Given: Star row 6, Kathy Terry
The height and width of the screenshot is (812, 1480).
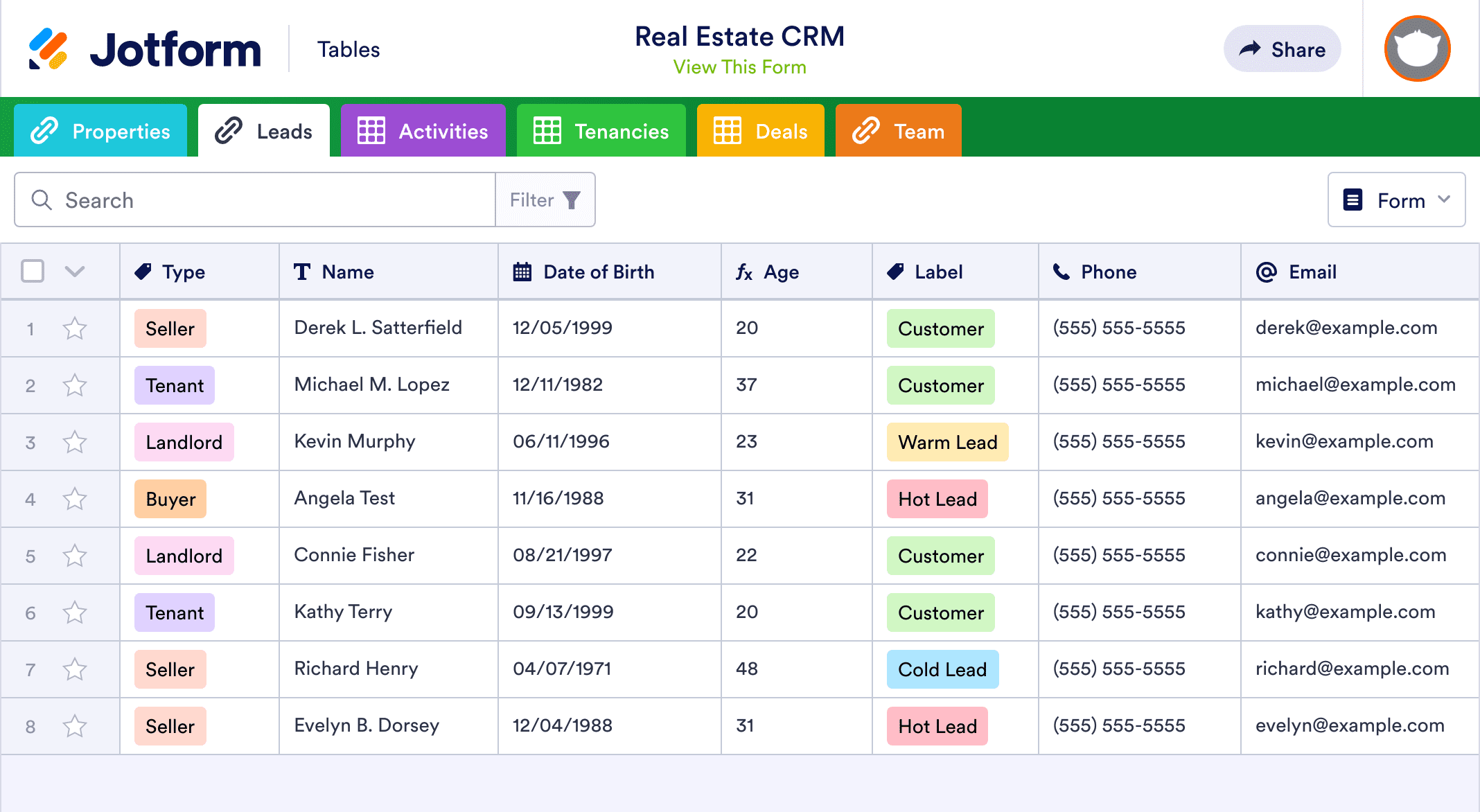Looking at the screenshot, I should point(75,612).
